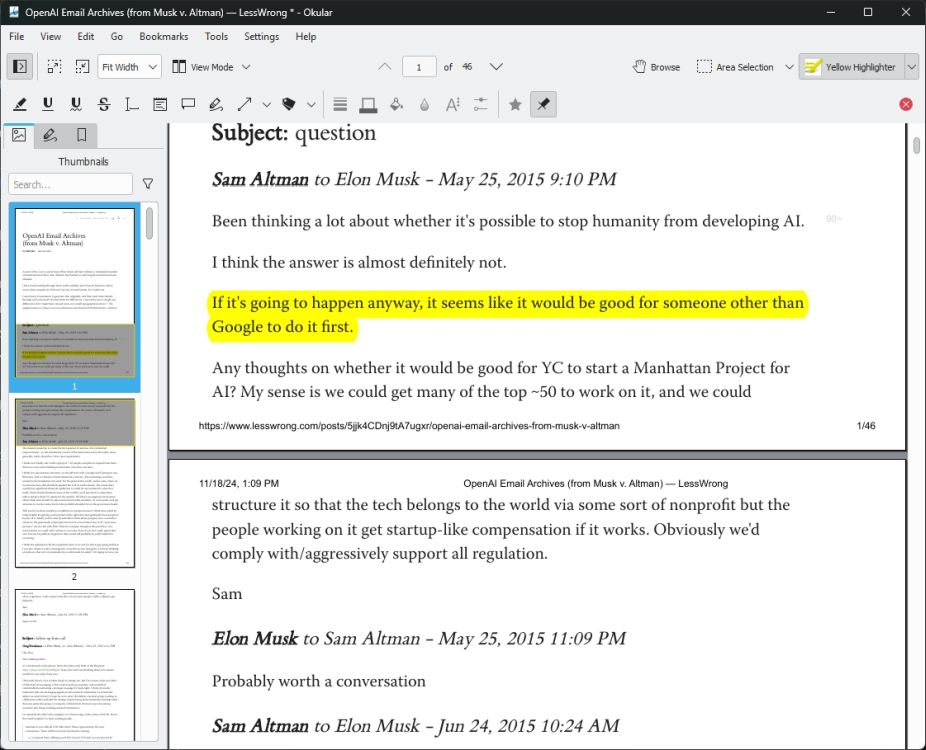Toggle the left sidebar panel visibility
926x750 pixels.
(20, 66)
